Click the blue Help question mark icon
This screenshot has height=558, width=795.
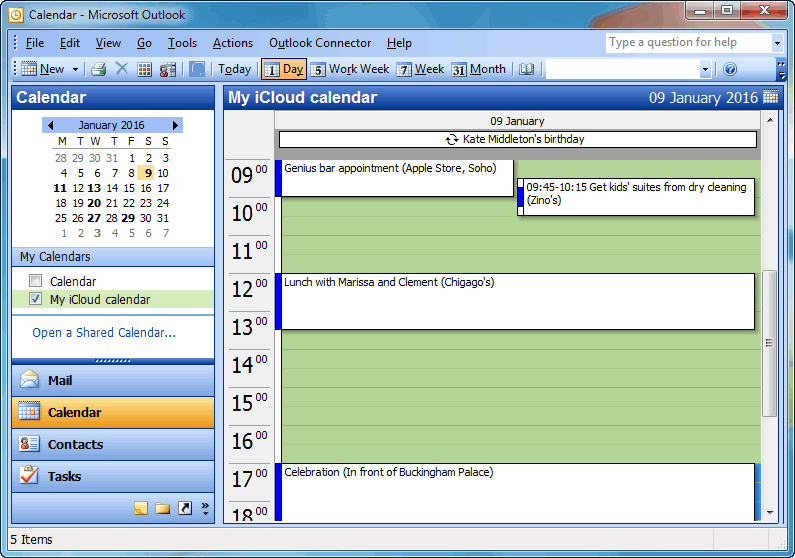[x=730, y=69]
